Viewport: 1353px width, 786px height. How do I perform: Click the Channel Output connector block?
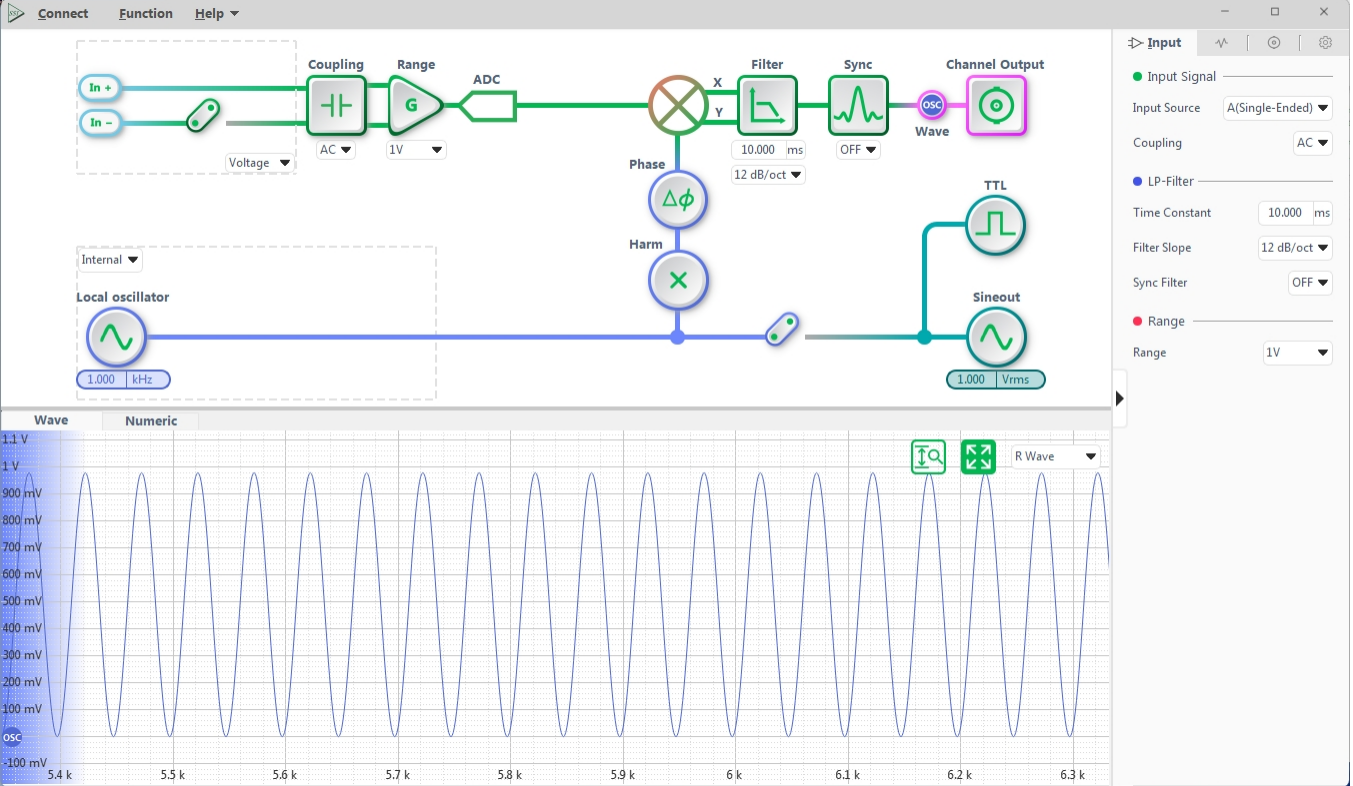tap(996, 105)
